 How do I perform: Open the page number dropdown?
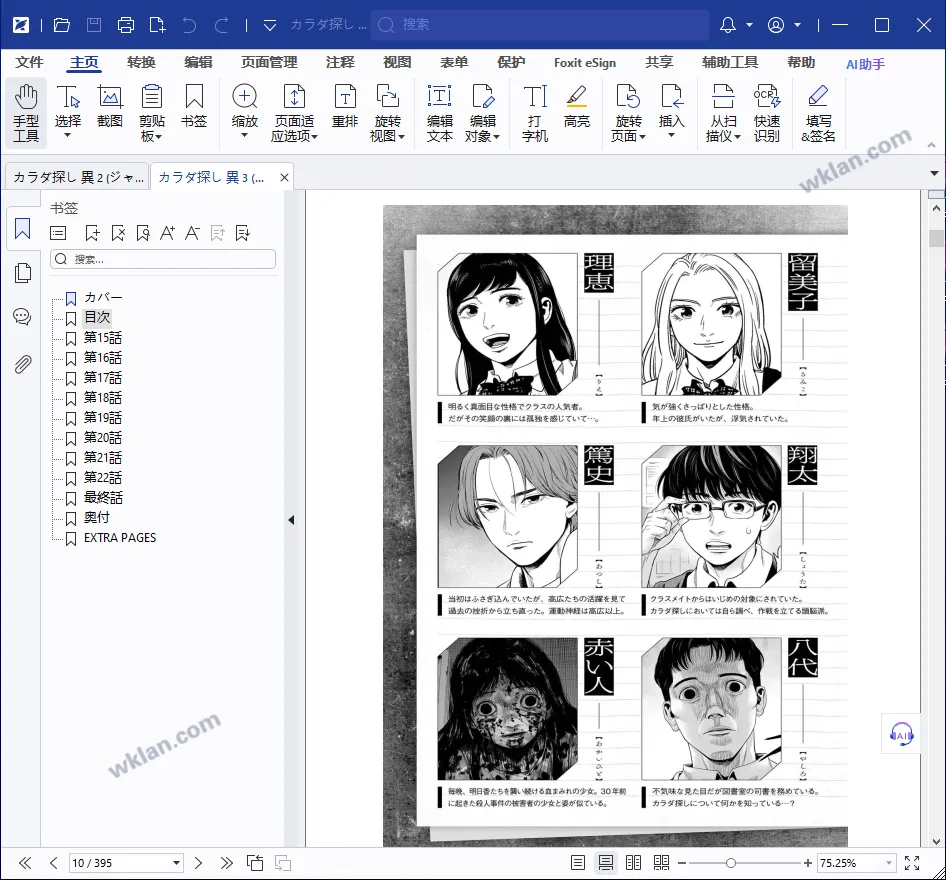[x=176, y=863]
